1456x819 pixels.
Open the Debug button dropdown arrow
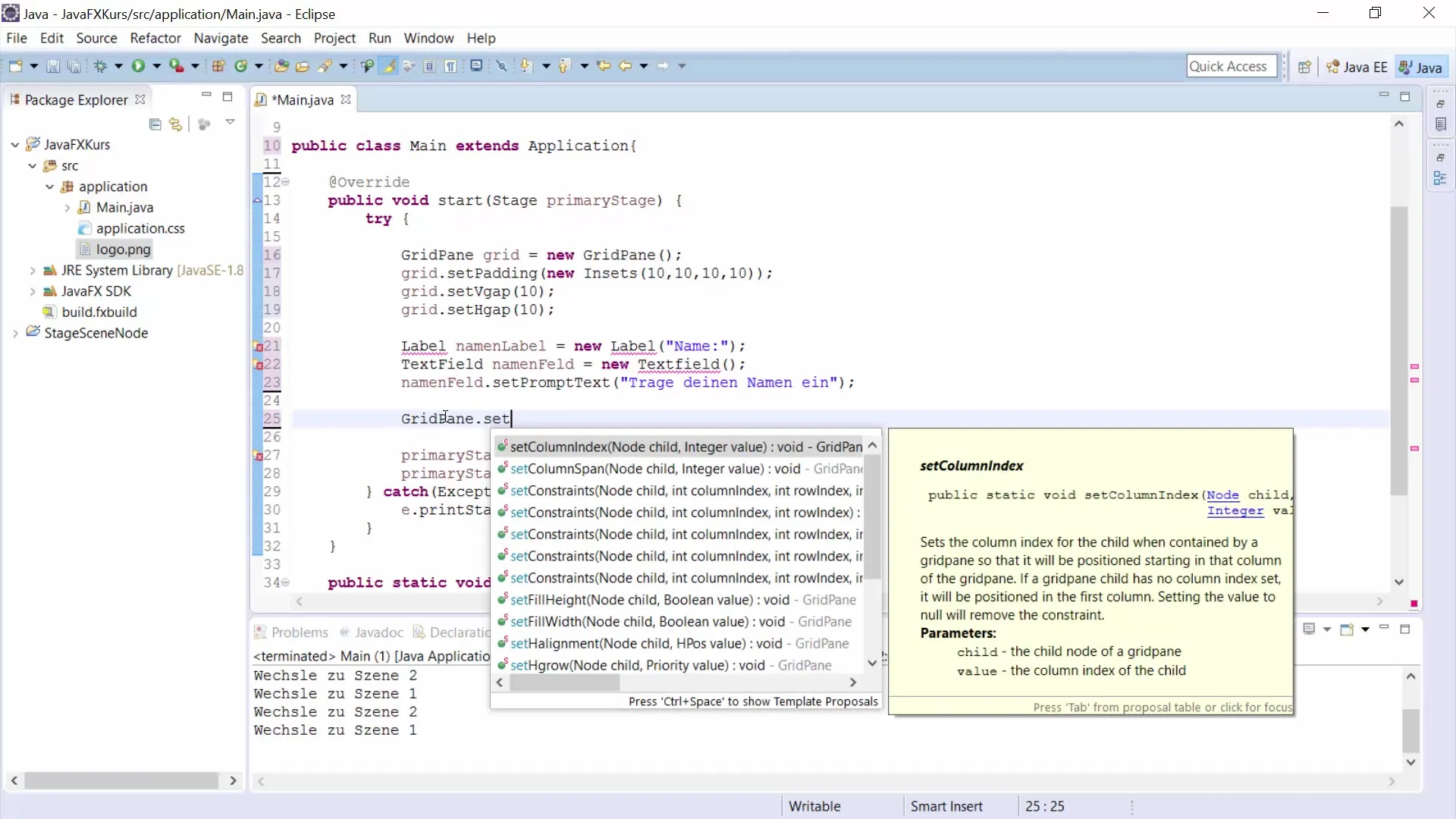118,67
